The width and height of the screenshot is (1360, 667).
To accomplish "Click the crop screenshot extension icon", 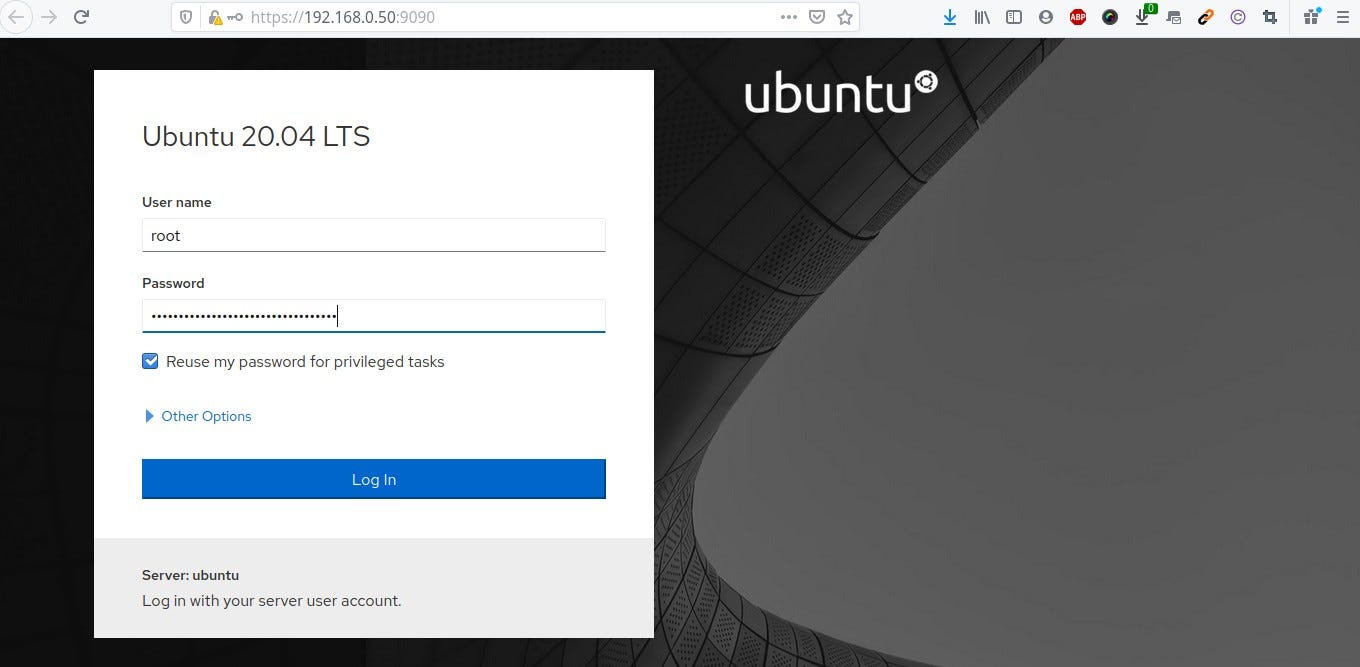I will (x=1270, y=17).
